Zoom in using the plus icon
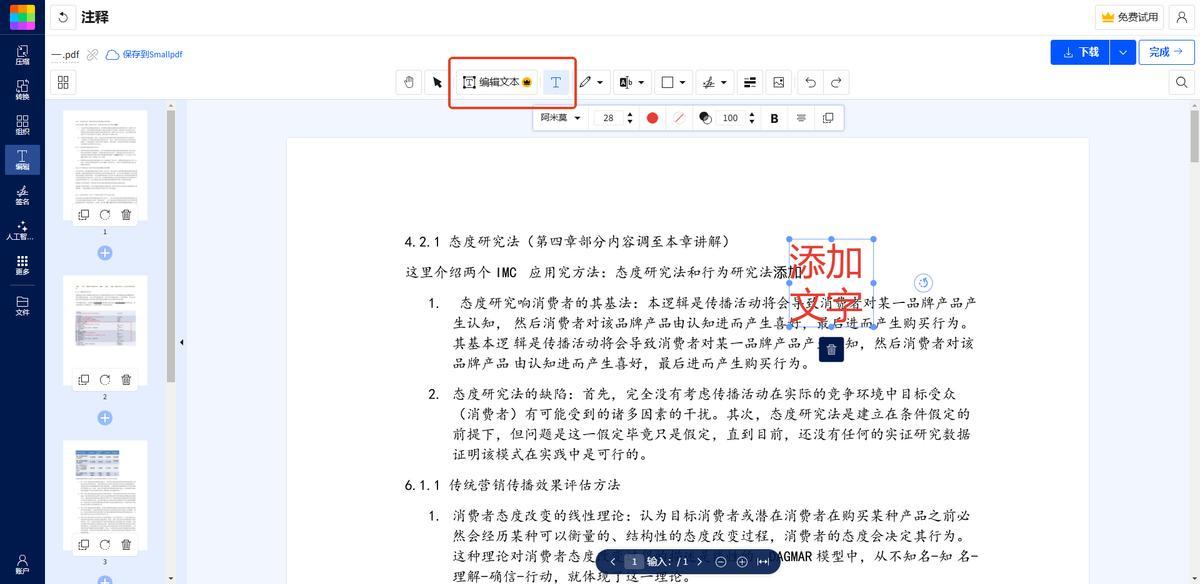The image size is (1200, 584). click(742, 562)
